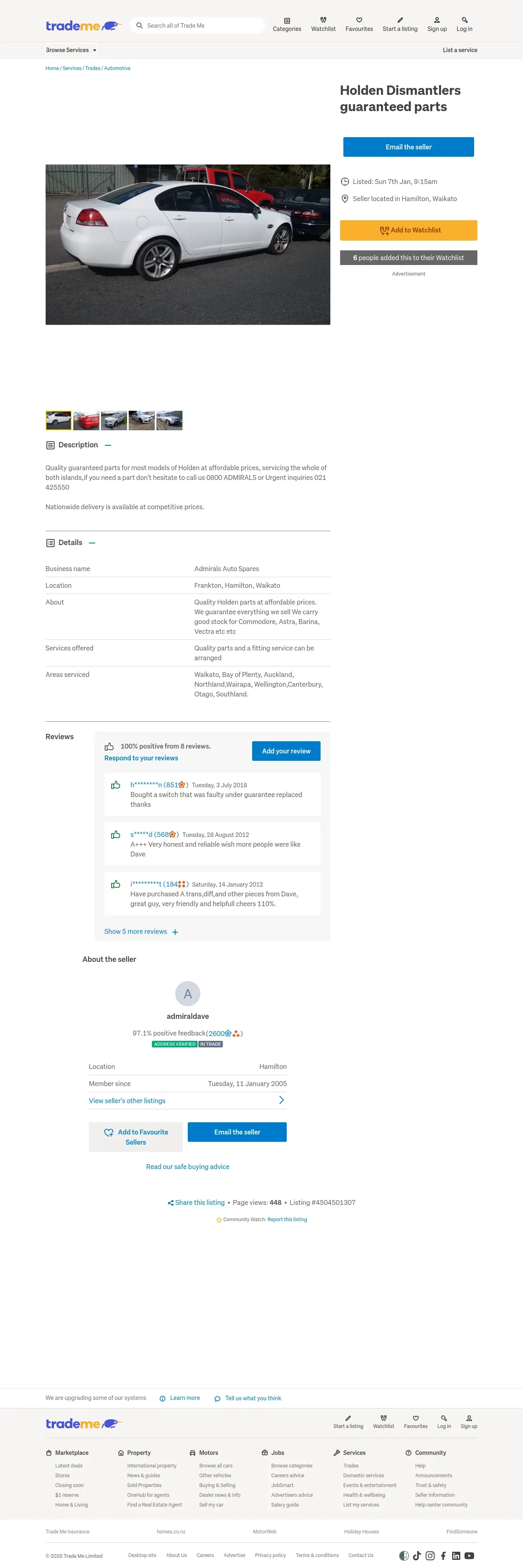Click Add your review button

pyautogui.click(x=286, y=751)
